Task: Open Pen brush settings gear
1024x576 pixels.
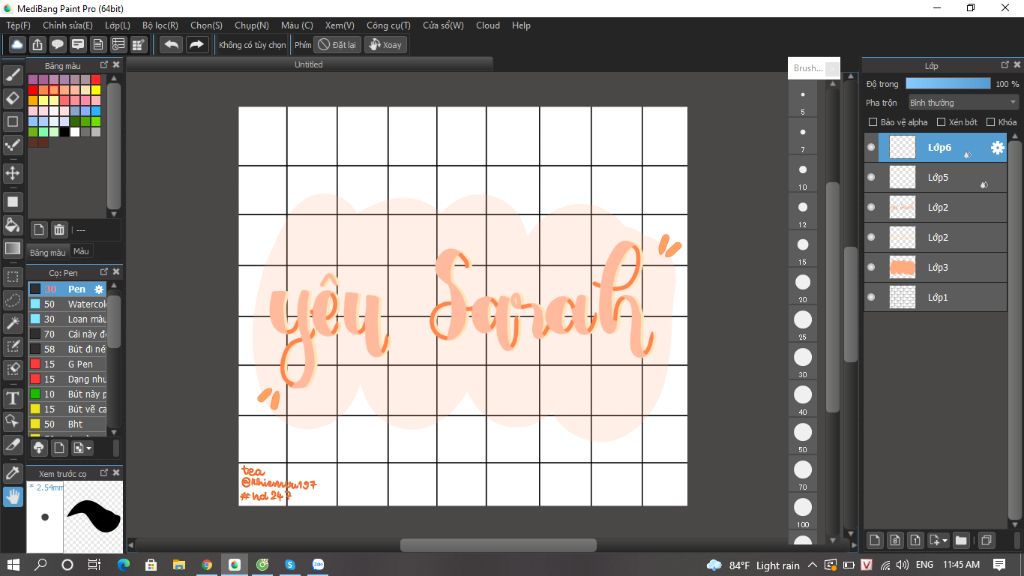Action: click(99, 289)
